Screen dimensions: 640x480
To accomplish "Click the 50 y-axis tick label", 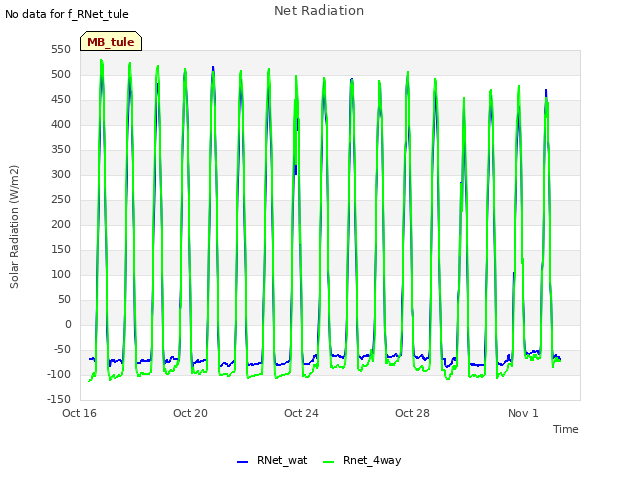I will [64, 300].
